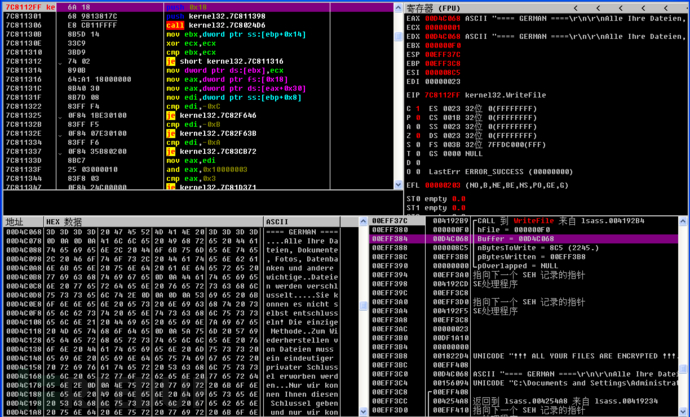Select the EBP register value 00EFF3C8

coord(443,63)
